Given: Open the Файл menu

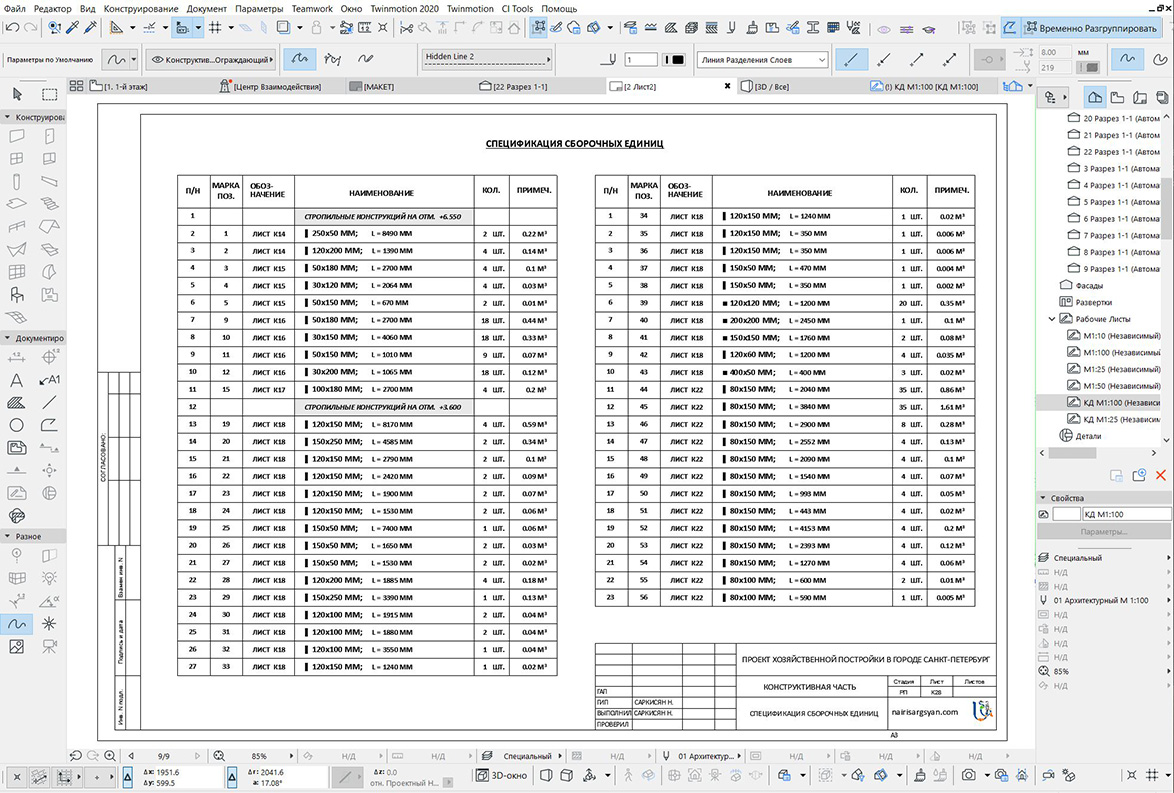Looking at the screenshot, I should point(15,8).
